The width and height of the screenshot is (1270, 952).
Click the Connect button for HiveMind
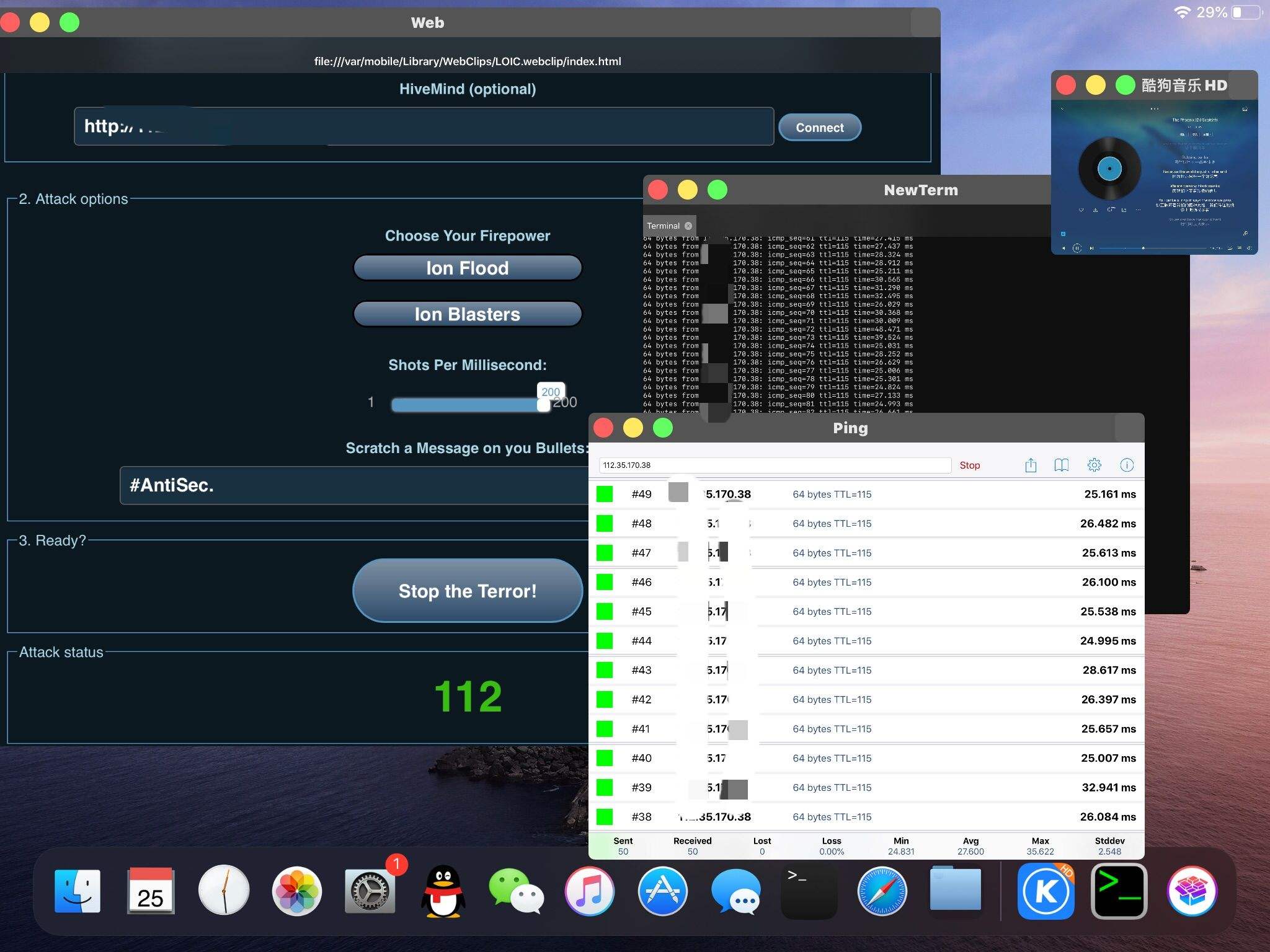819,127
